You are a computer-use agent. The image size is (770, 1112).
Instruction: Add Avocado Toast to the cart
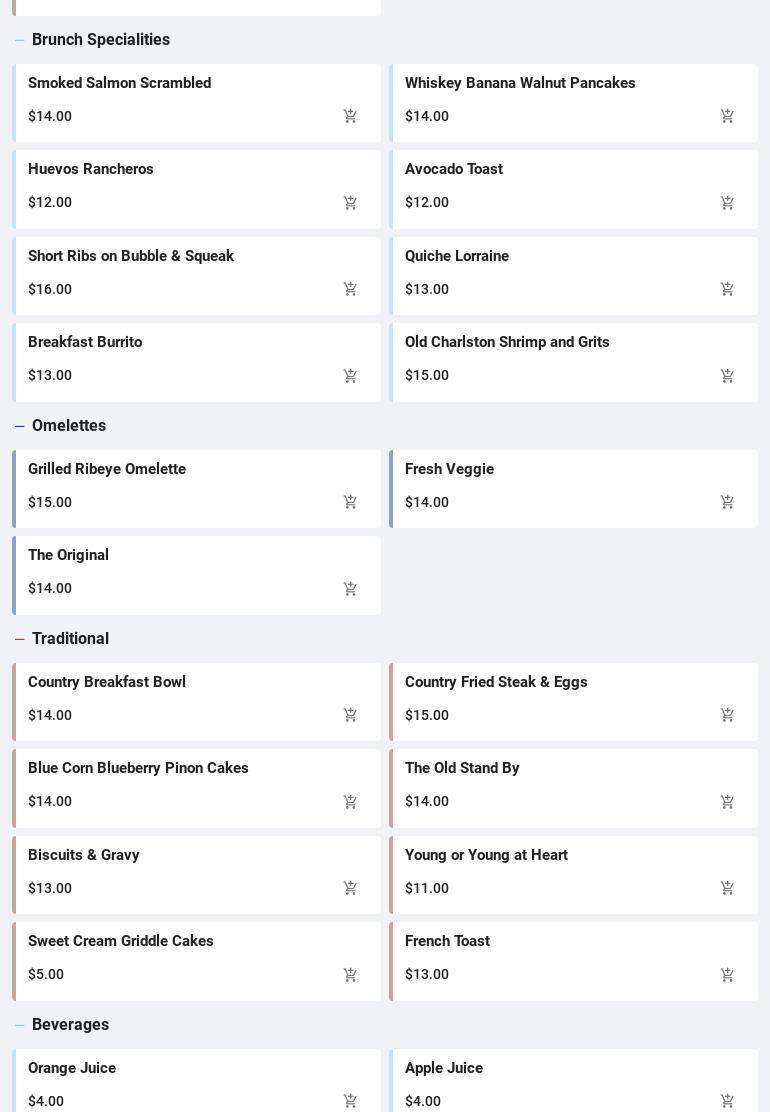(727, 203)
